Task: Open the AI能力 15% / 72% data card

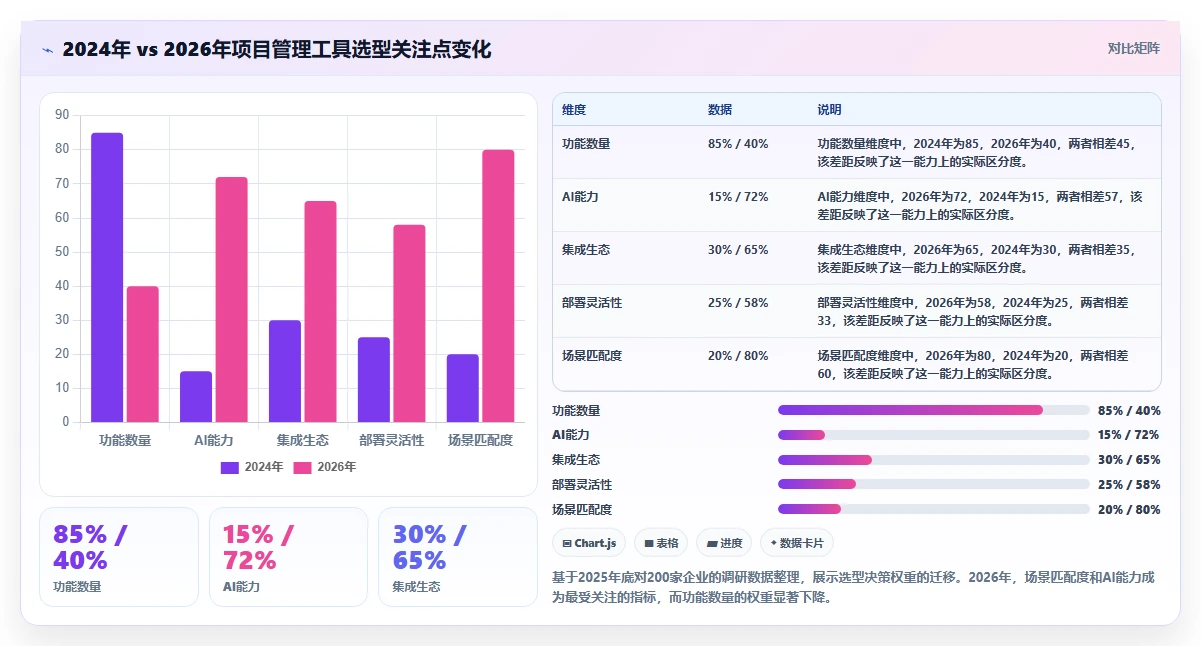Action: 288,557
